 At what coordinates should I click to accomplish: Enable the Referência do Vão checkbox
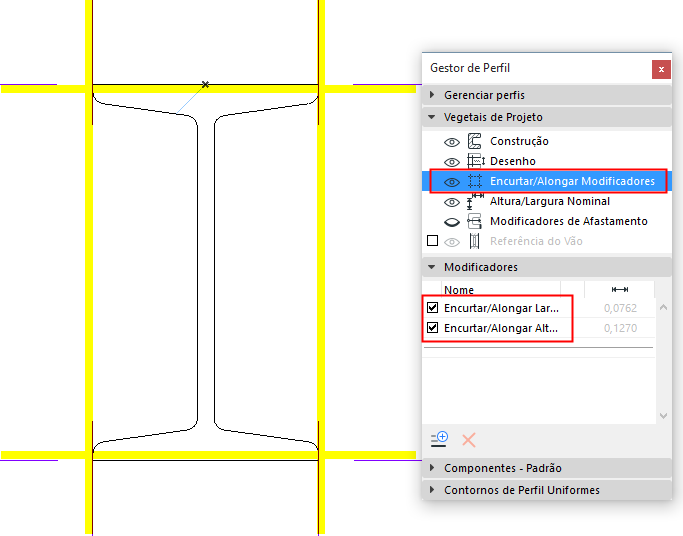[x=433, y=240]
